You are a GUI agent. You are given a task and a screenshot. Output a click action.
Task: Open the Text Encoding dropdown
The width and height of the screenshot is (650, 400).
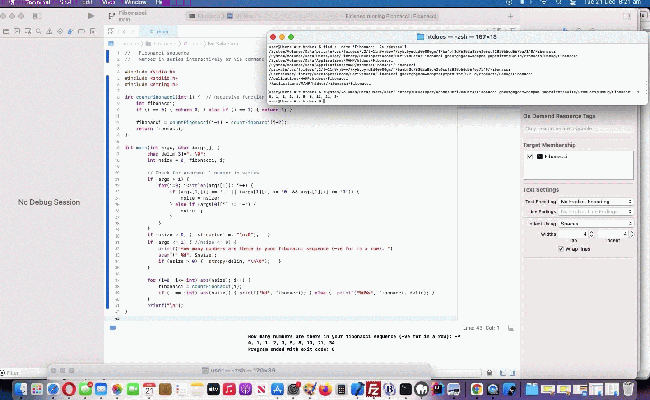[x=595, y=201]
